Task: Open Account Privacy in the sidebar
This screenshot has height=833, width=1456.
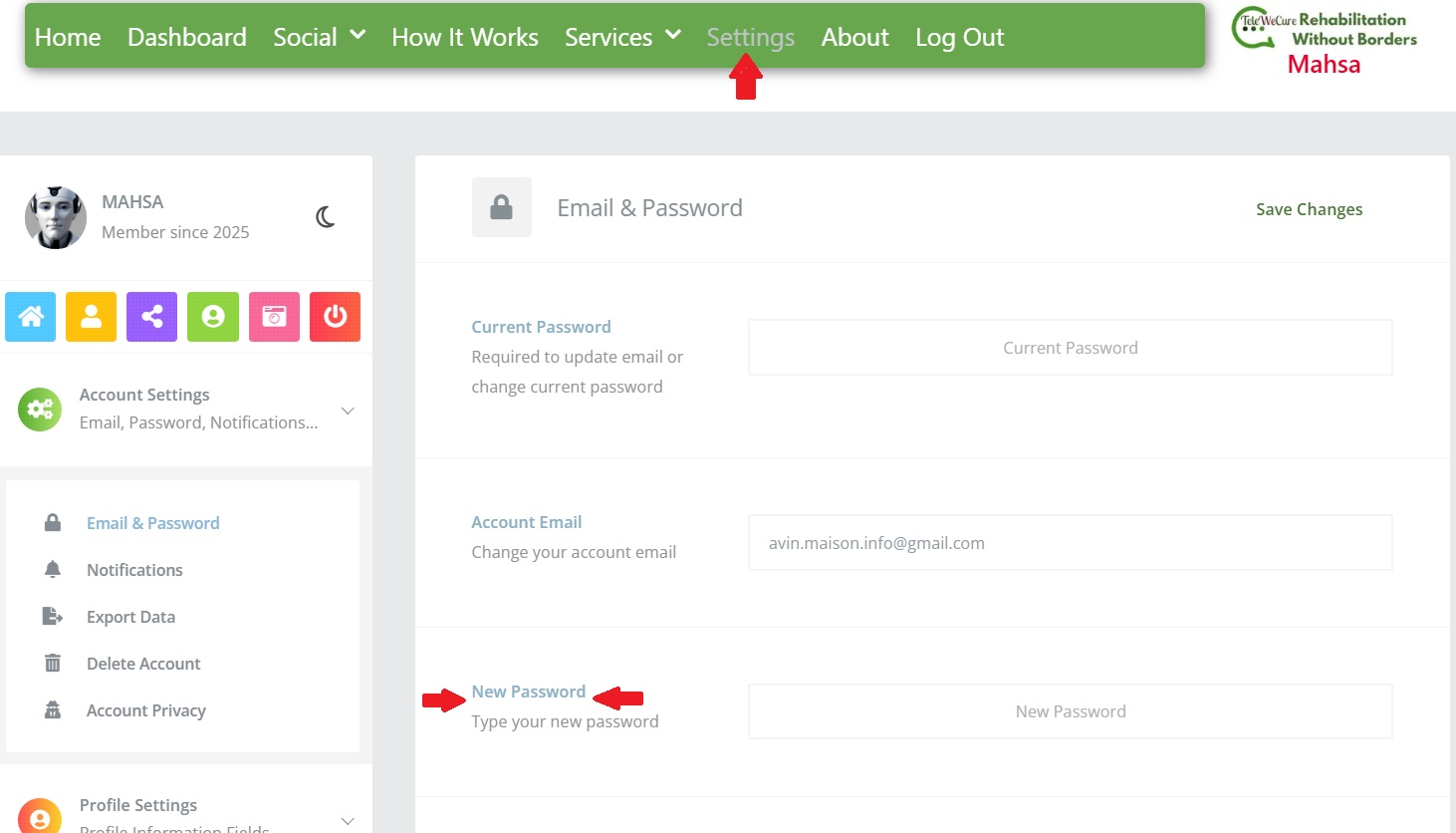Action: click(x=146, y=710)
